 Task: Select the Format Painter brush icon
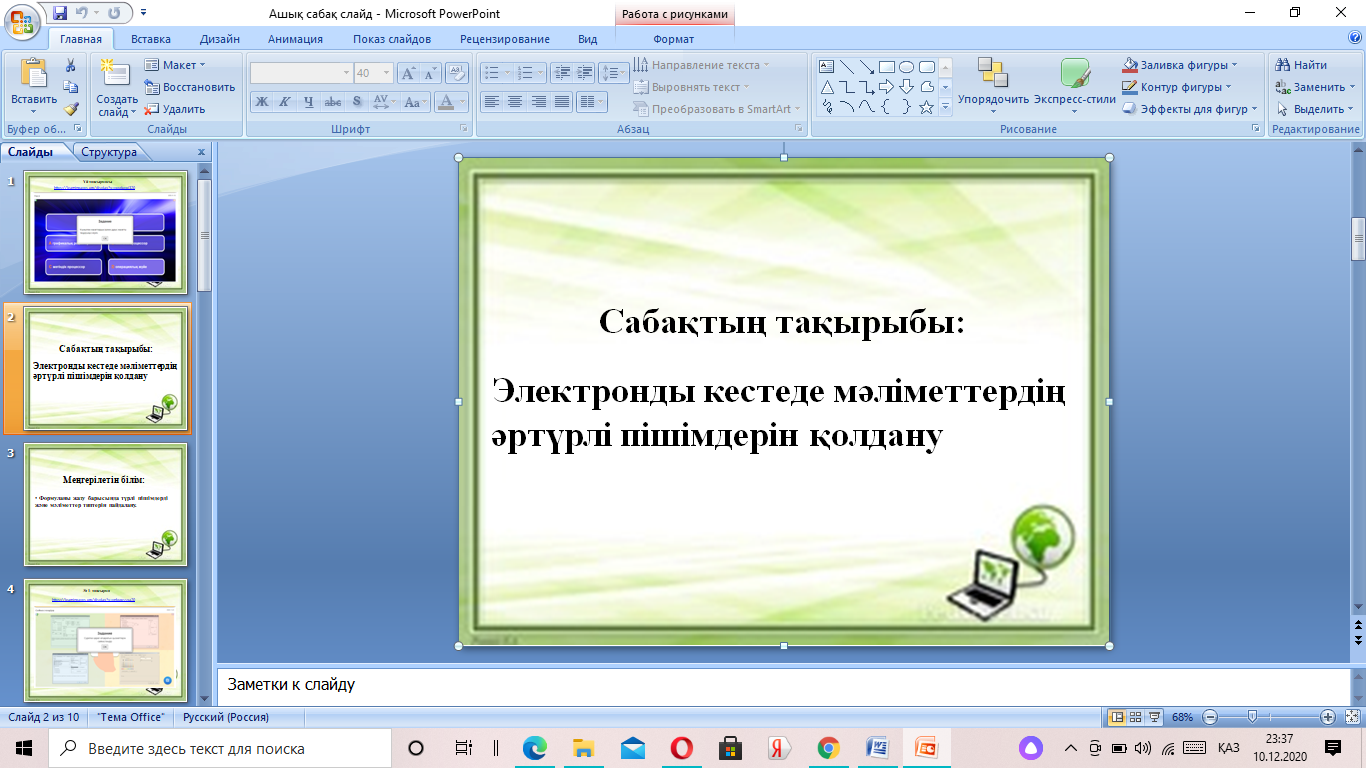click(71, 109)
